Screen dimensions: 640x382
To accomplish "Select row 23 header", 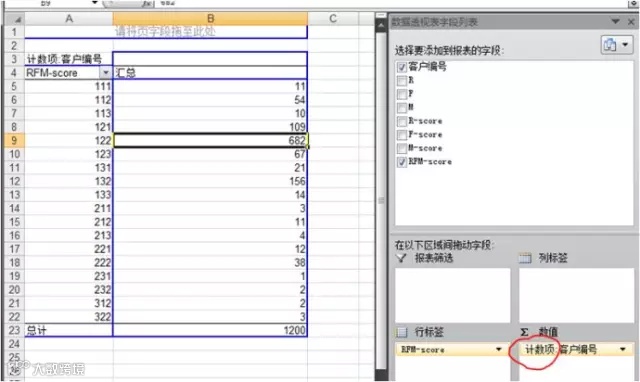I will pyautogui.click(x=14, y=330).
